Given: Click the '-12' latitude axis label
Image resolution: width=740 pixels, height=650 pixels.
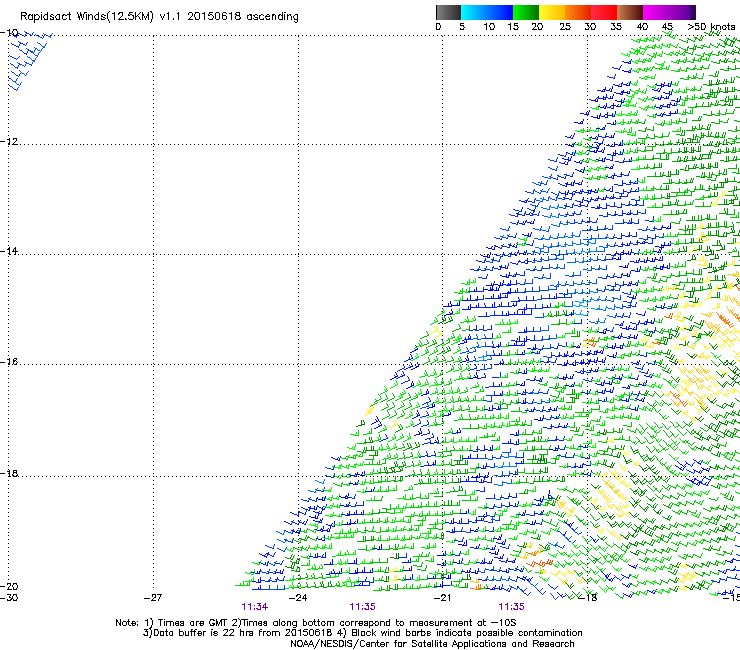Looking at the screenshot, I should 9,142.
